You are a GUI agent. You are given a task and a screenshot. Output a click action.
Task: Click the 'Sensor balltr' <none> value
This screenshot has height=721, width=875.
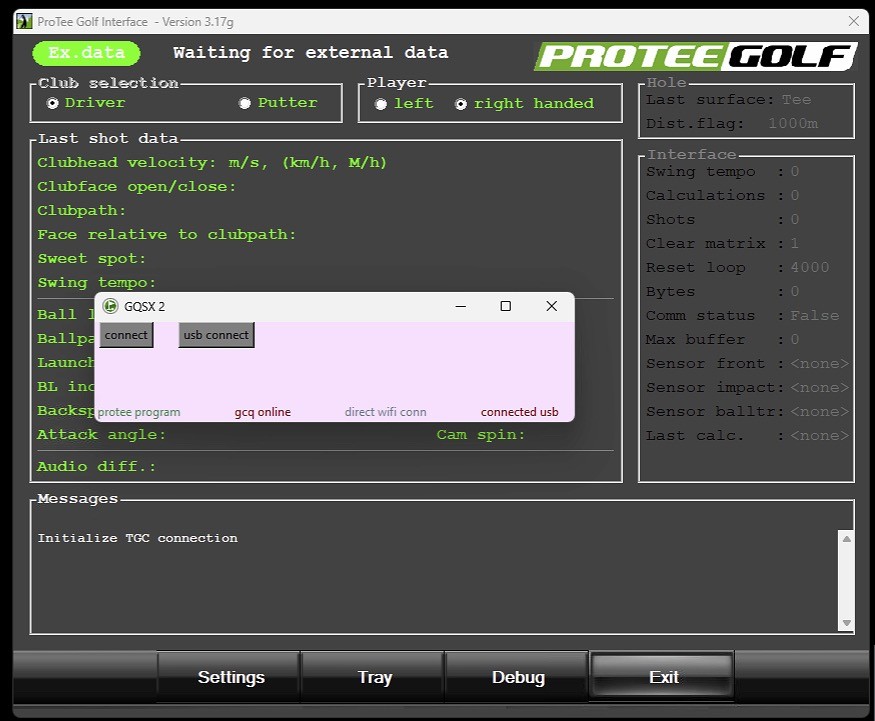819,411
